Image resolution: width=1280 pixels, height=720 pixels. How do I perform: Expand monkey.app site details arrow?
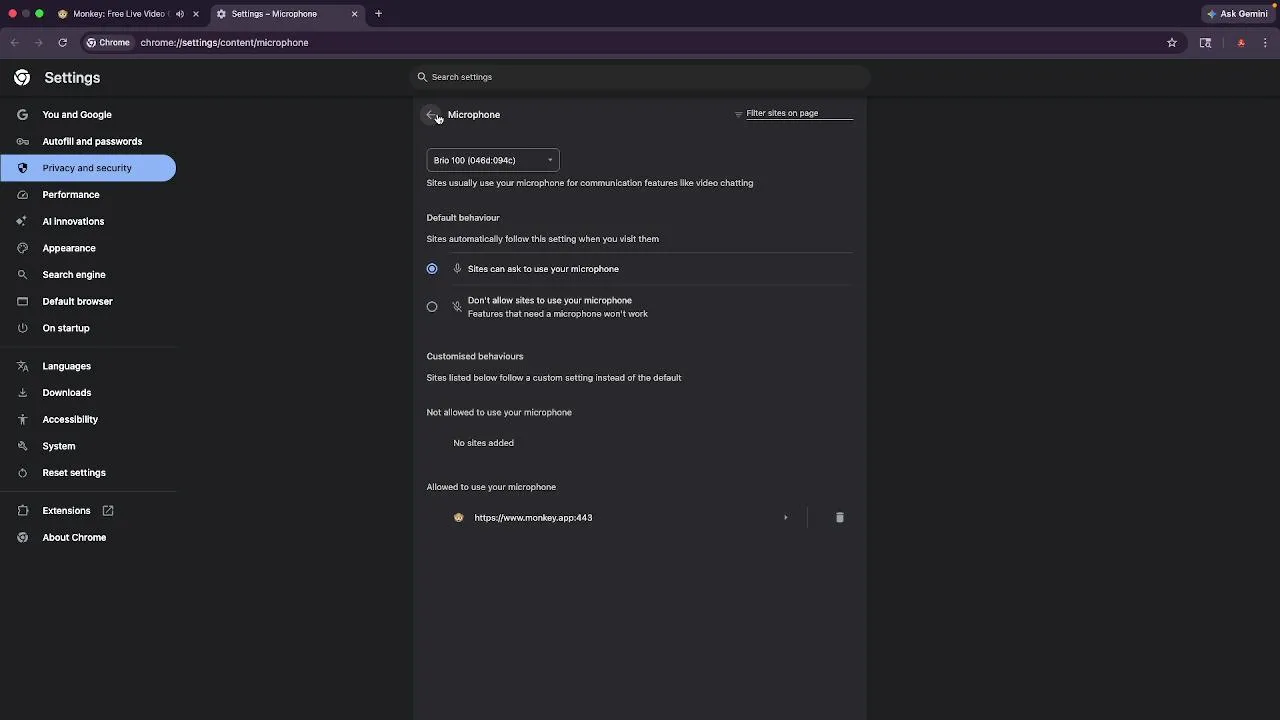pyautogui.click(x=785, y=518)
